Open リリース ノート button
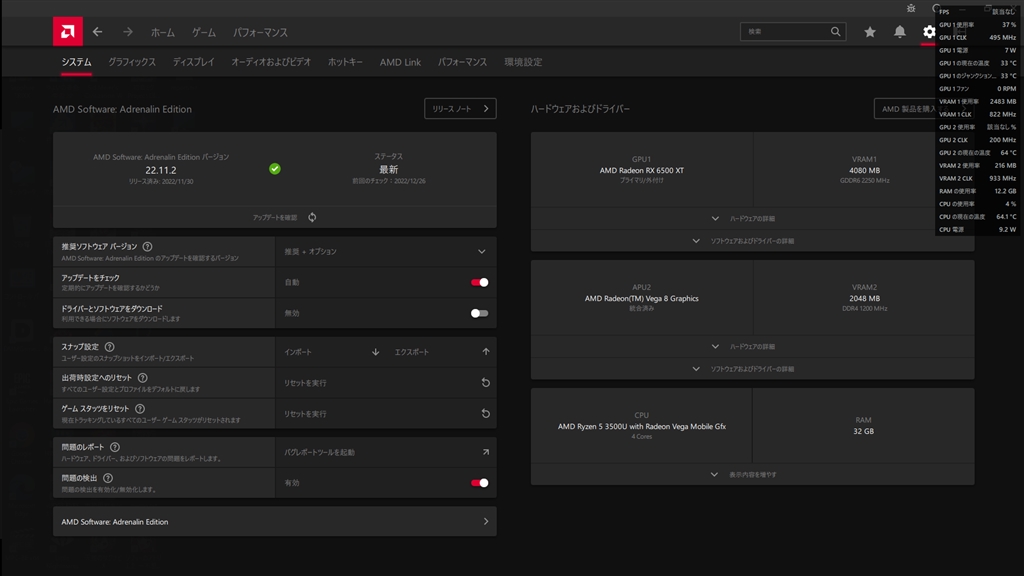This screenshot has width=1024, height=576. (x=460, y=109)
